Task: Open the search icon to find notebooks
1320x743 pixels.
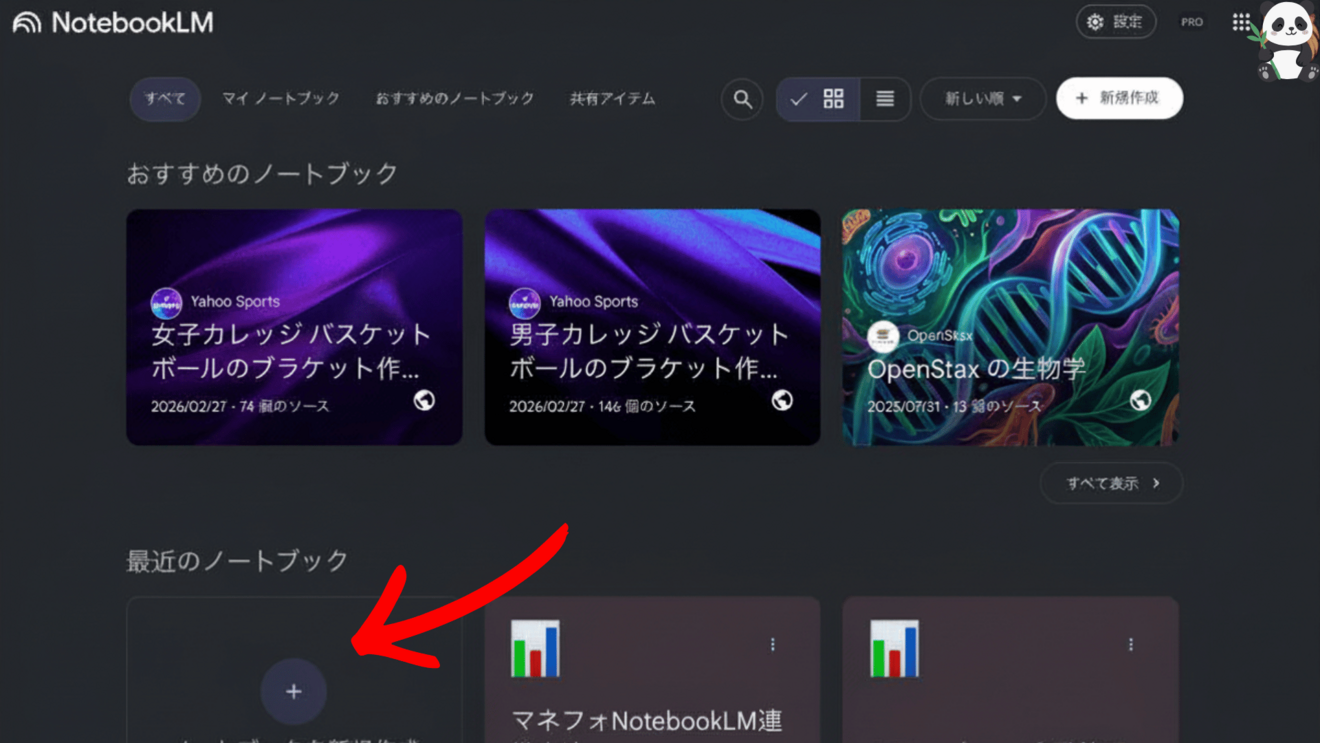Action: click(x=741, y=99)
